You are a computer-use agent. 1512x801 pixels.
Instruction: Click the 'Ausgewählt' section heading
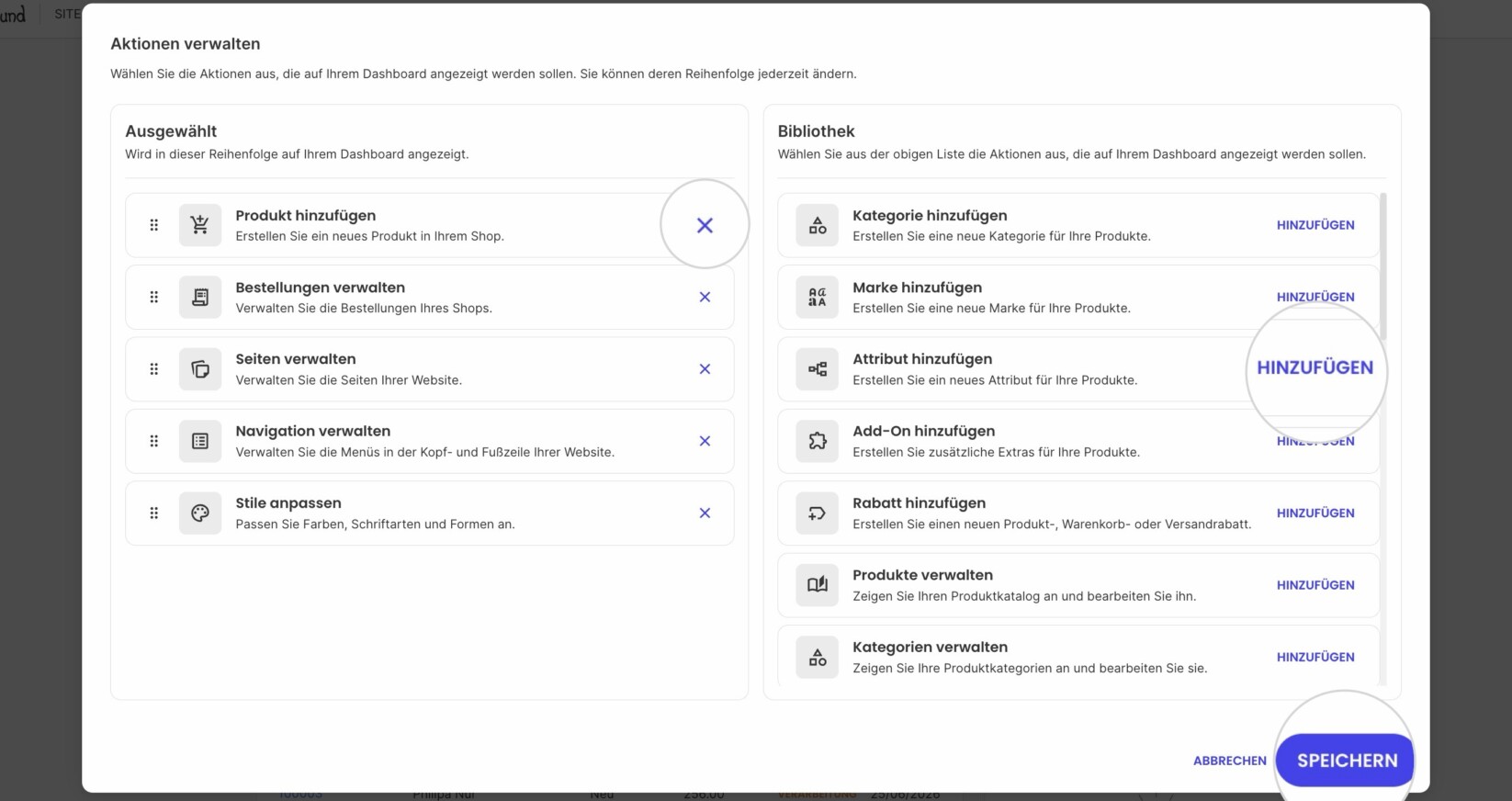(171, 131)
